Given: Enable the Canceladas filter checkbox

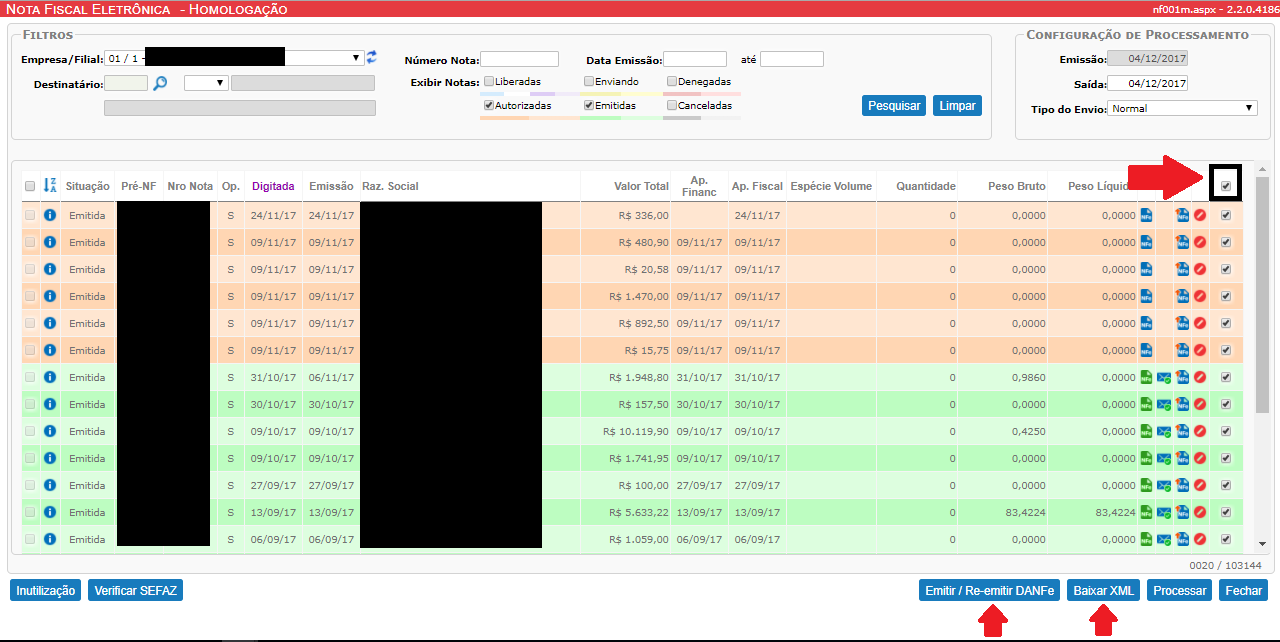Looking at the screenshot, I should tap(671, 105).
